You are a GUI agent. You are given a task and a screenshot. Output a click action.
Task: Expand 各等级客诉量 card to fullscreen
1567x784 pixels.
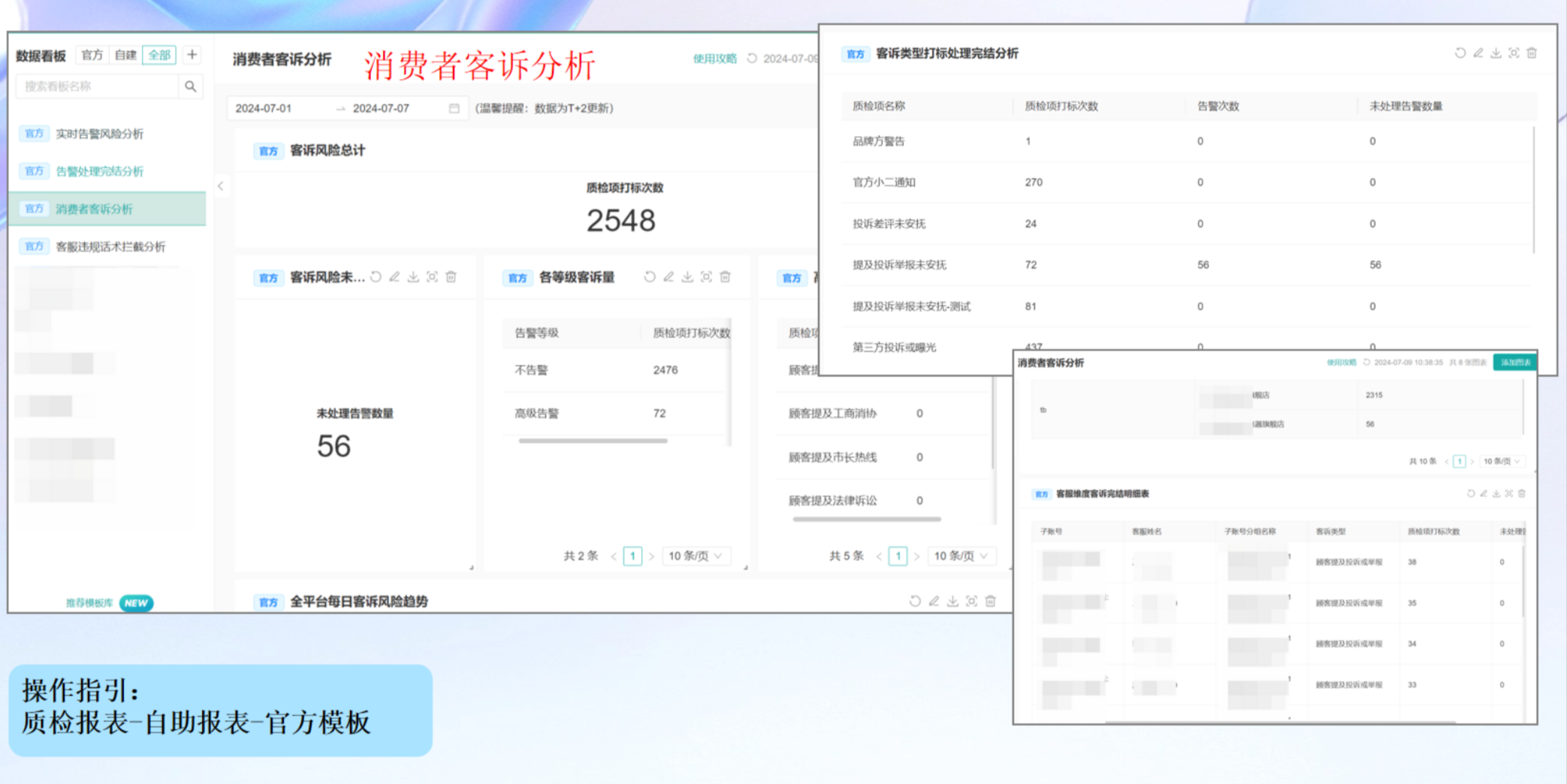coord(706,277)
